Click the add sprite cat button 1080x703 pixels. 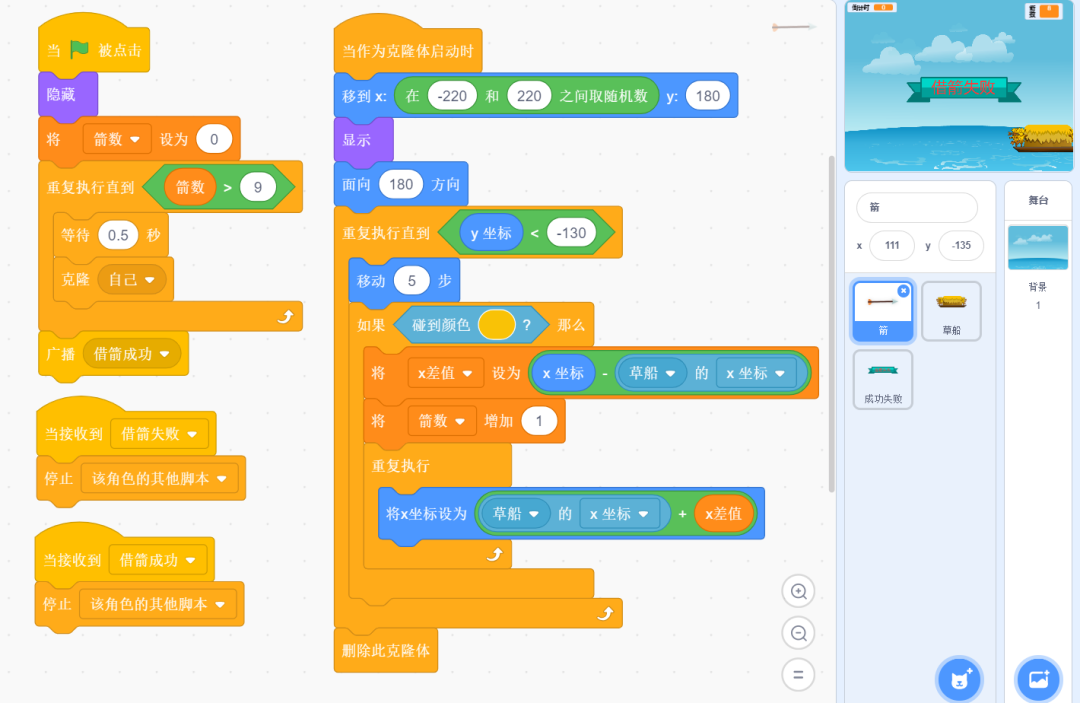pyautogui.click(x=959, y=679)
